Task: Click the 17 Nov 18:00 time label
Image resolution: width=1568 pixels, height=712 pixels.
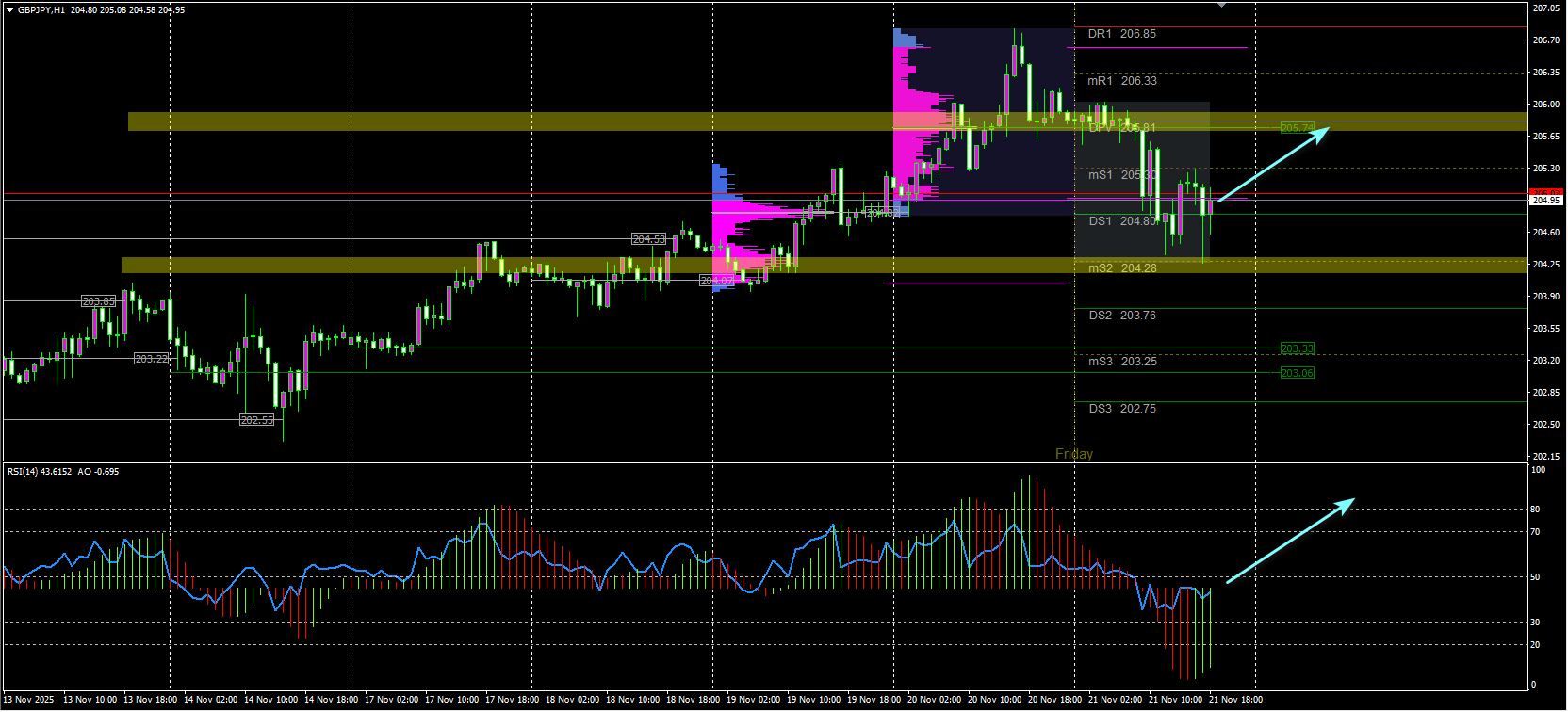Action: (512, 700)
